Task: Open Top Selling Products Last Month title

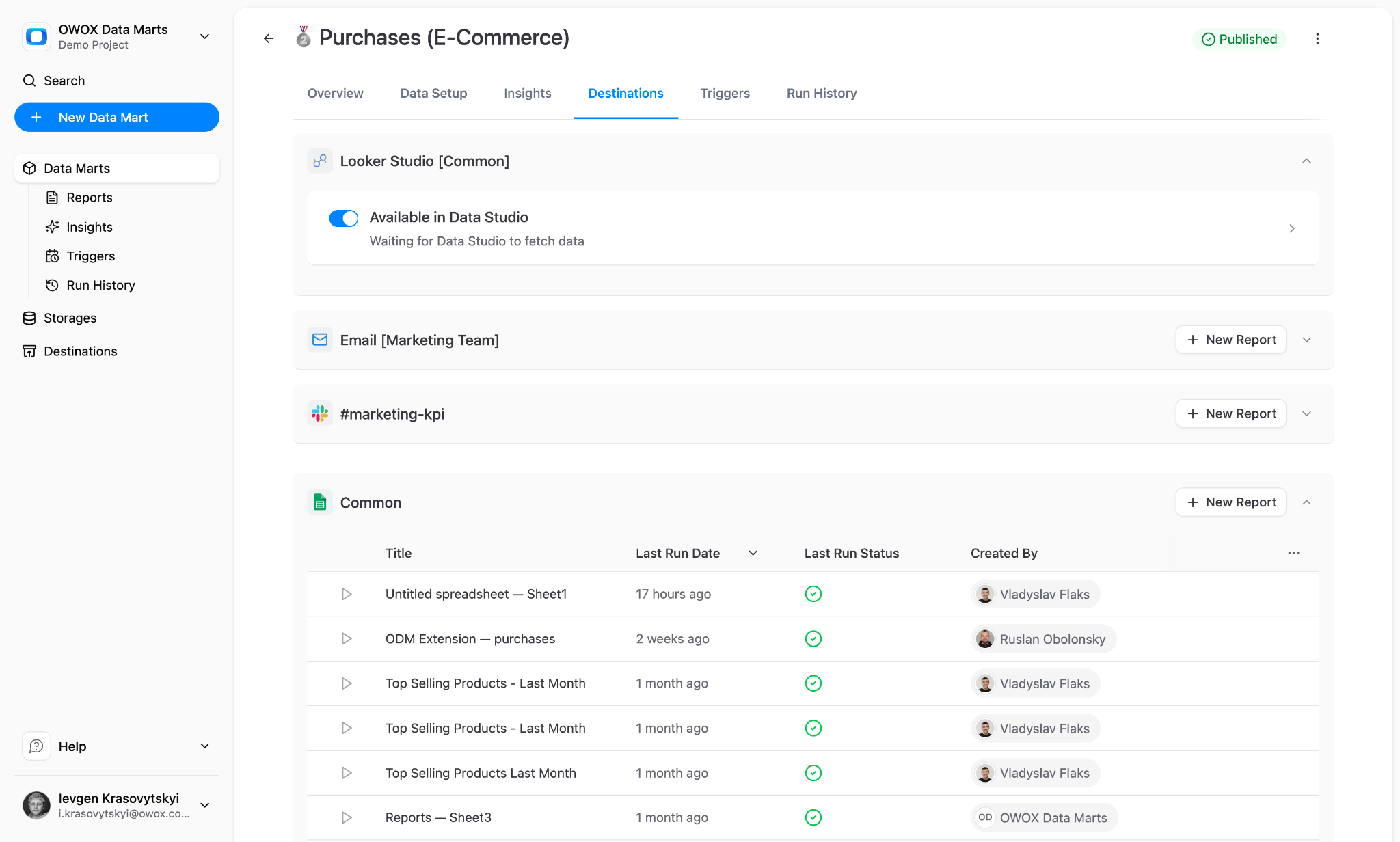Action: click(481, 773)
